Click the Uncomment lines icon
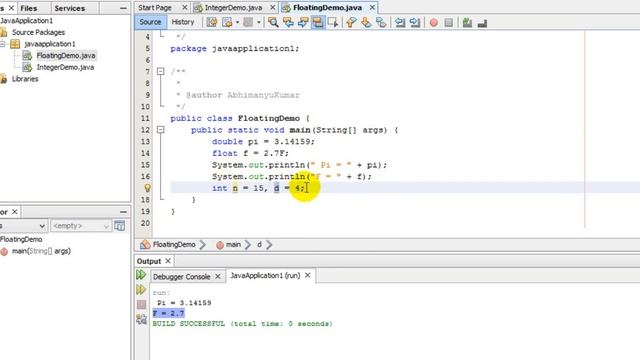This screenshot has width=640, height=360. pos(482,23)
